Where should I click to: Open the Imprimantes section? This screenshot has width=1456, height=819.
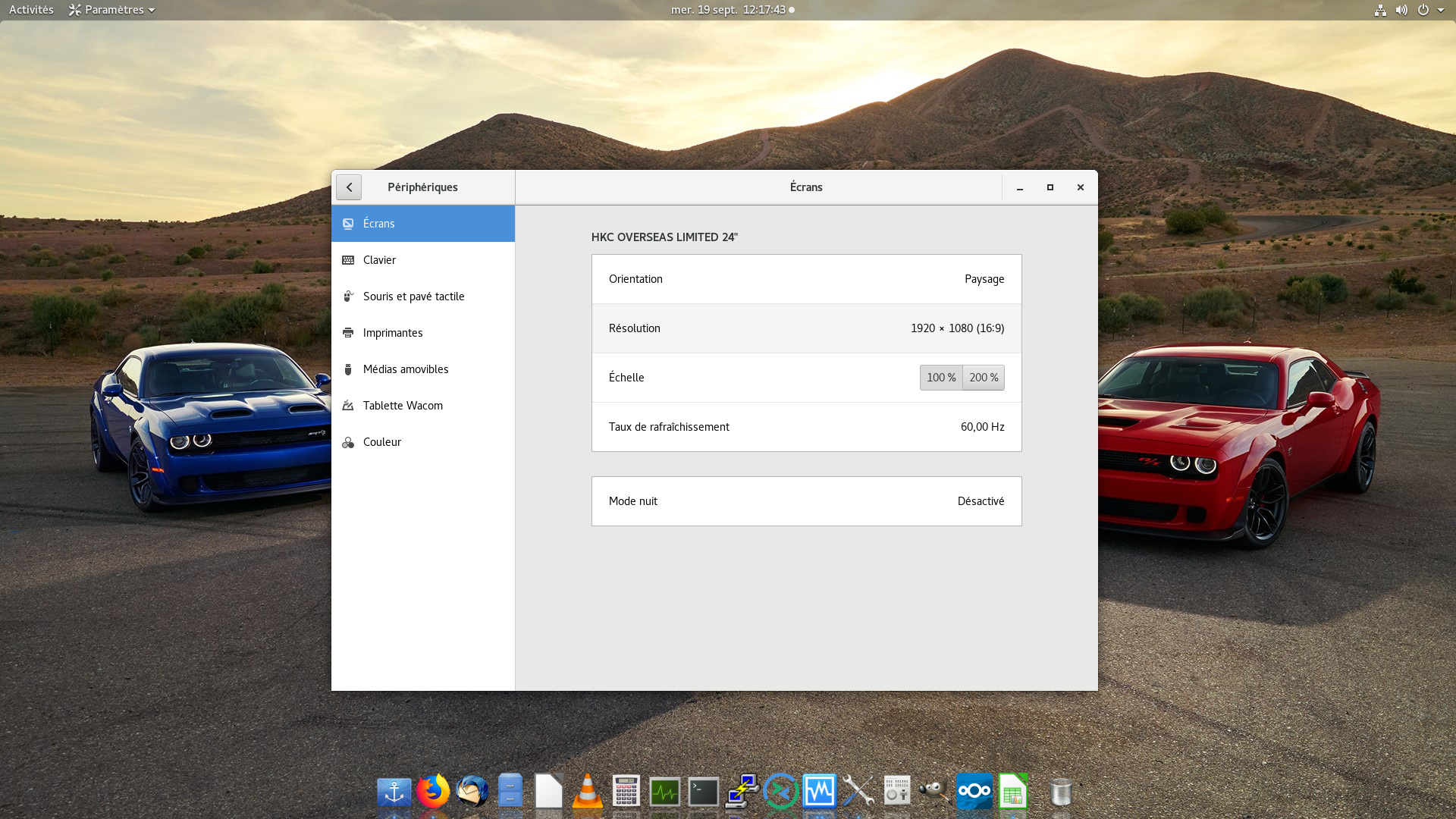pyautogui.click(x=392, y=333)
